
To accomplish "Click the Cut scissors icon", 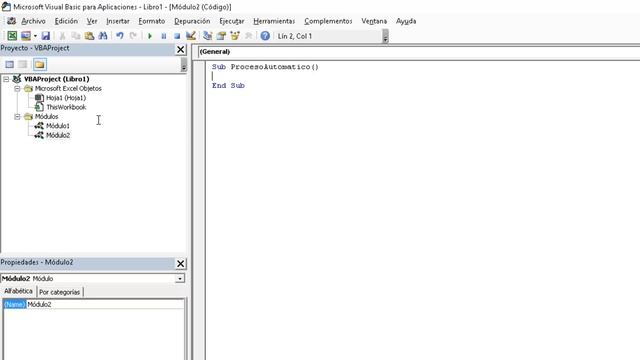I will tap(62, 36).
